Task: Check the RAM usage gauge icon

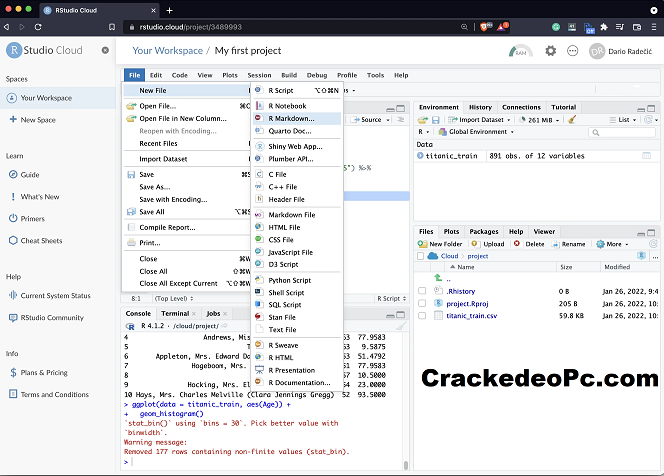Action: [x=520, y=51]
